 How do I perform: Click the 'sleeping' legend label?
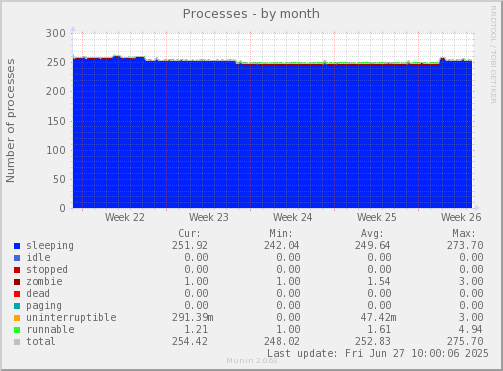[x=50, y=246]
